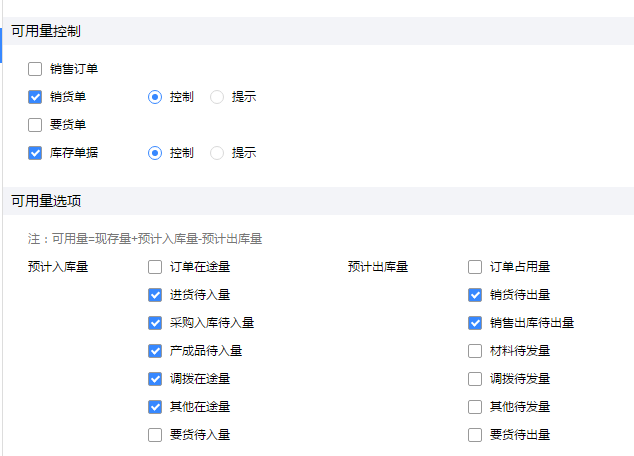634x456 pixels.
Task: Uncheck the 进货待入量 option
Action: [x=155, y=295]
